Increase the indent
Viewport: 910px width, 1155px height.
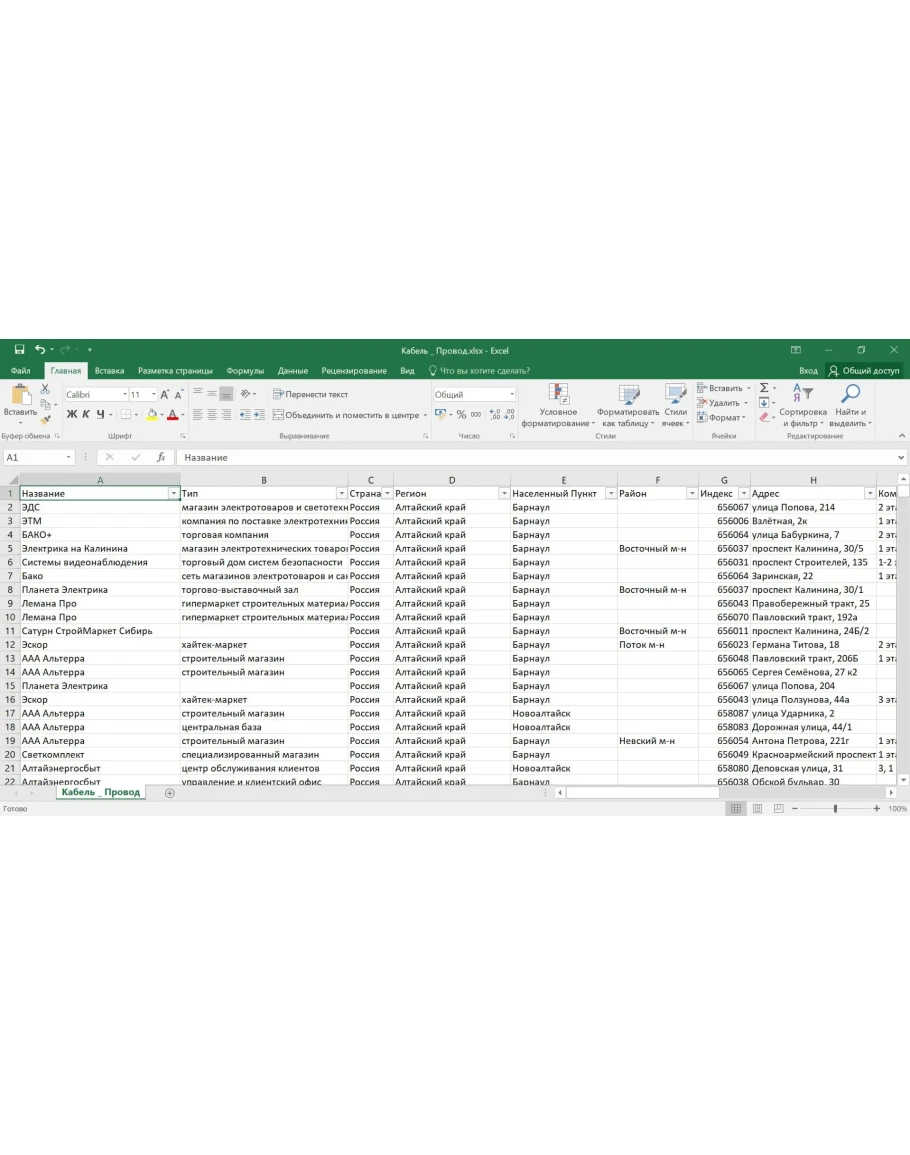click(259, 415)
